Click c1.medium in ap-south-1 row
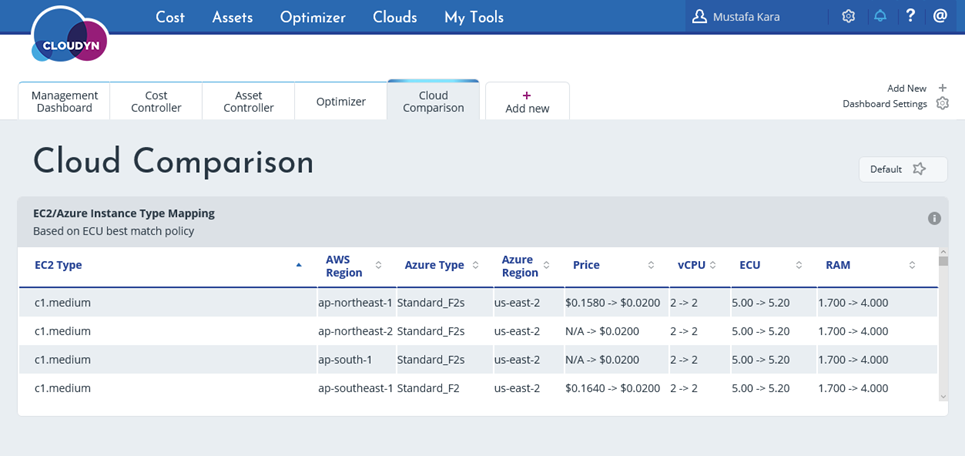Screen dimensions: 965x456 coord(62,359)
